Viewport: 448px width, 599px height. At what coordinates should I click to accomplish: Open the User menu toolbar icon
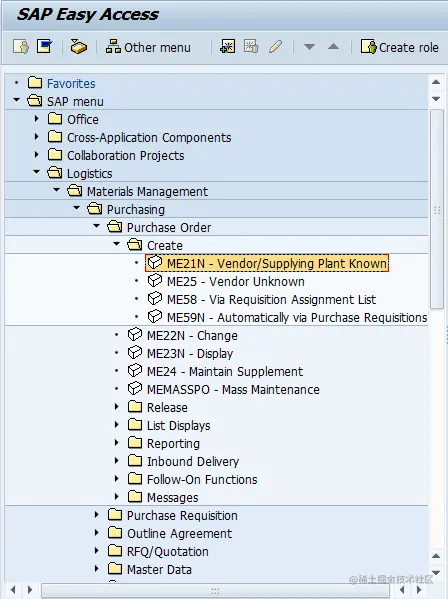(x=21, y=47)
